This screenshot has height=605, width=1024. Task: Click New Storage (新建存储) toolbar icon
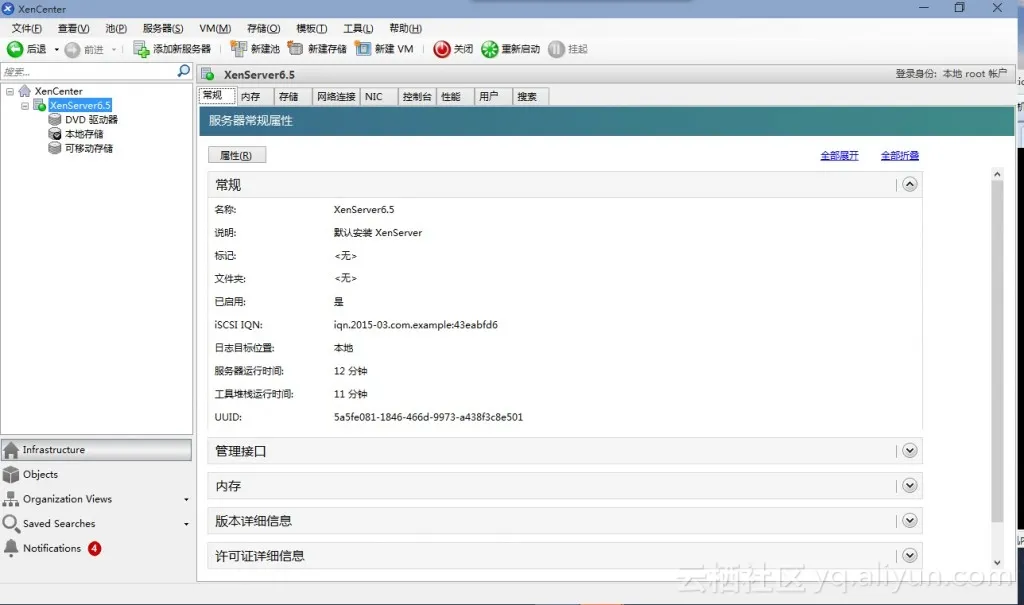pyautogui.click(x=296, y=49)
